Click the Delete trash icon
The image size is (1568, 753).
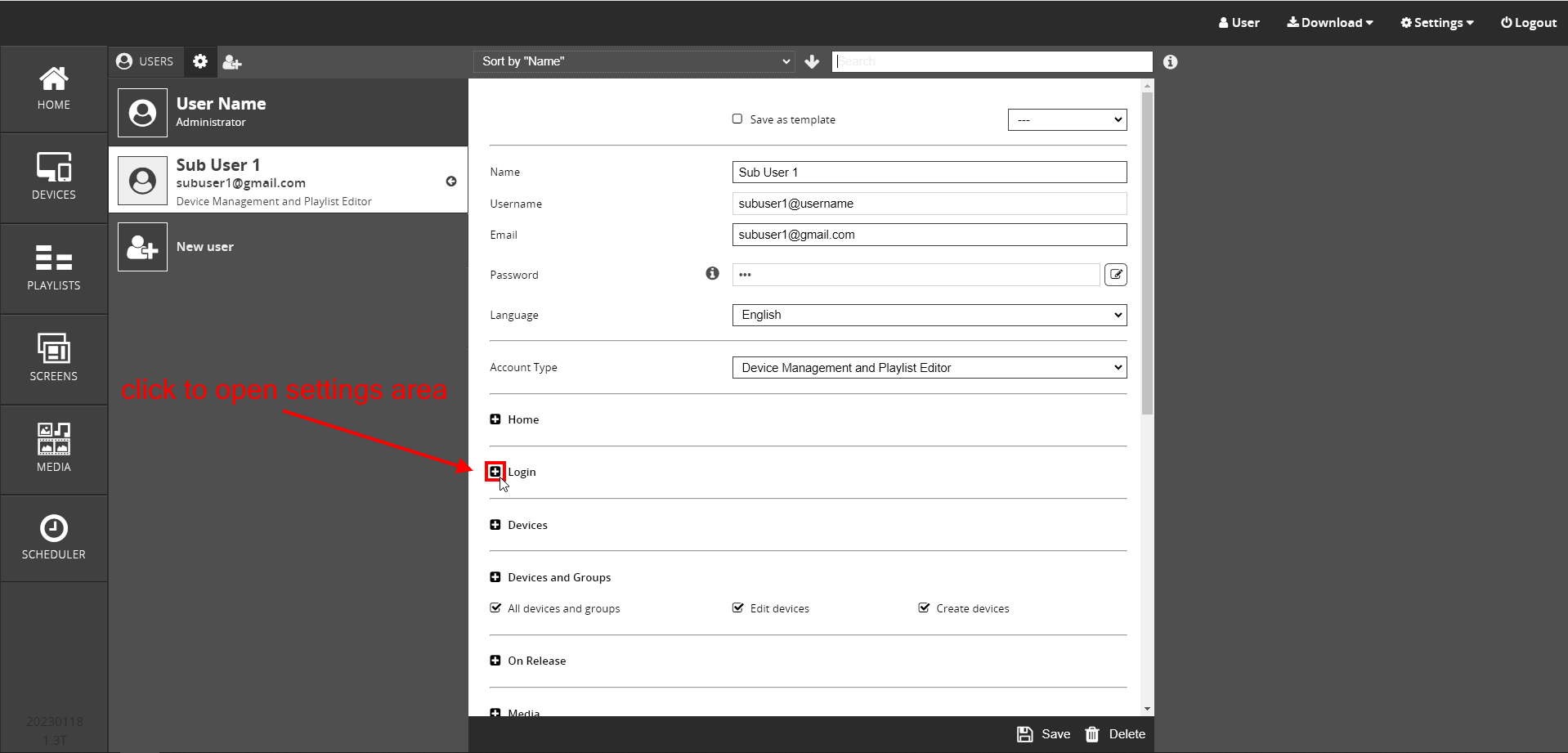1092,734
